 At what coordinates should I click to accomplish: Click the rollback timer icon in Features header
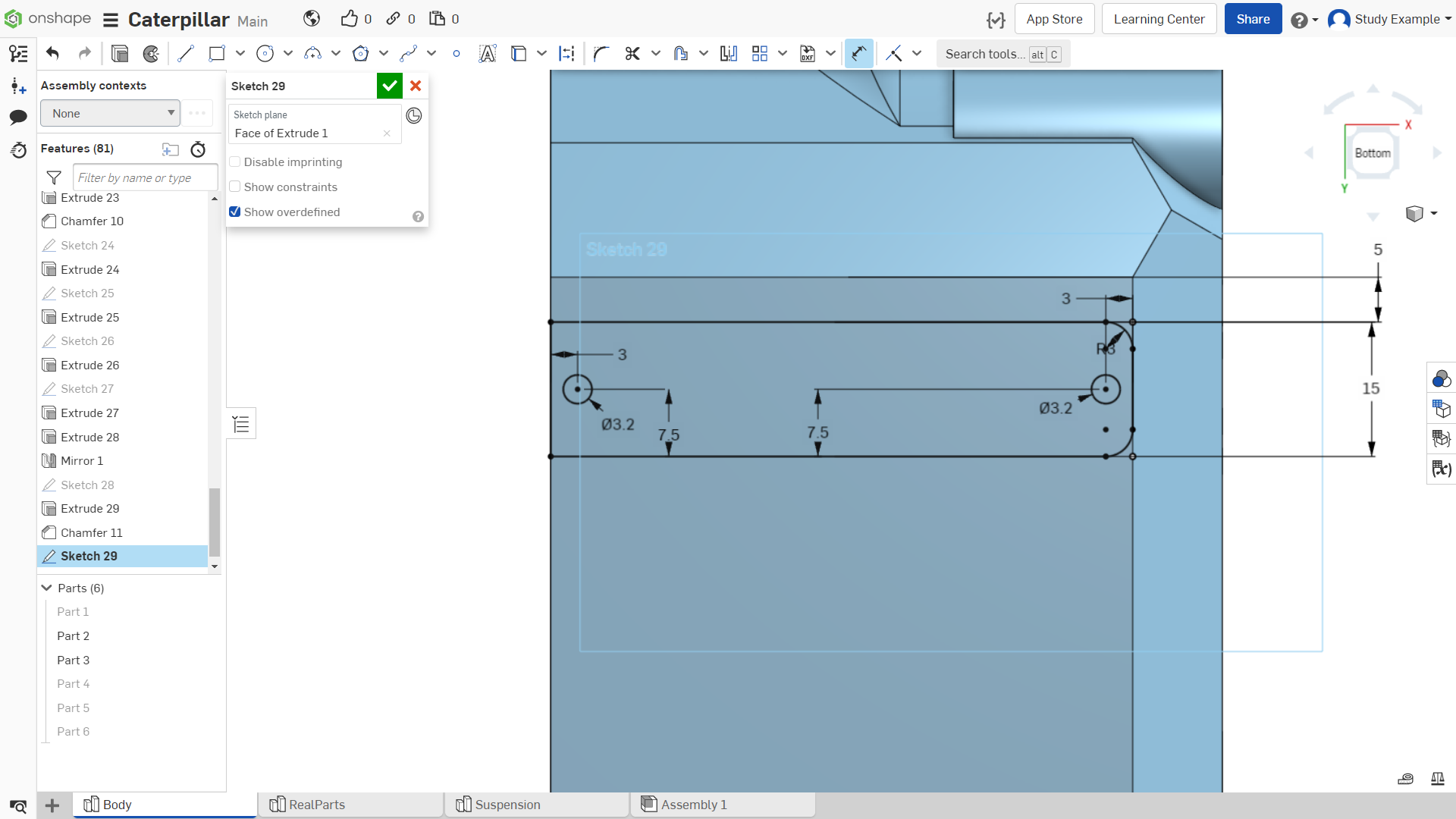click(x=198, y=149)
